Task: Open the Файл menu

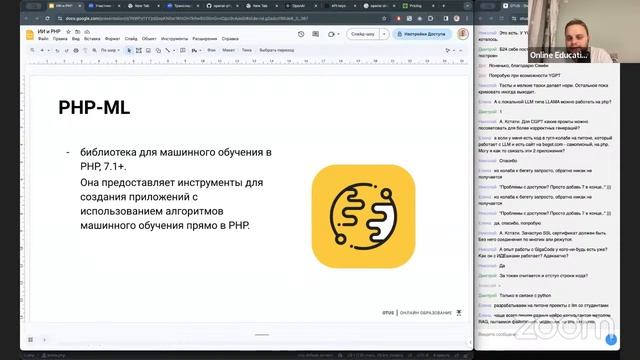Action: point(43,39)
